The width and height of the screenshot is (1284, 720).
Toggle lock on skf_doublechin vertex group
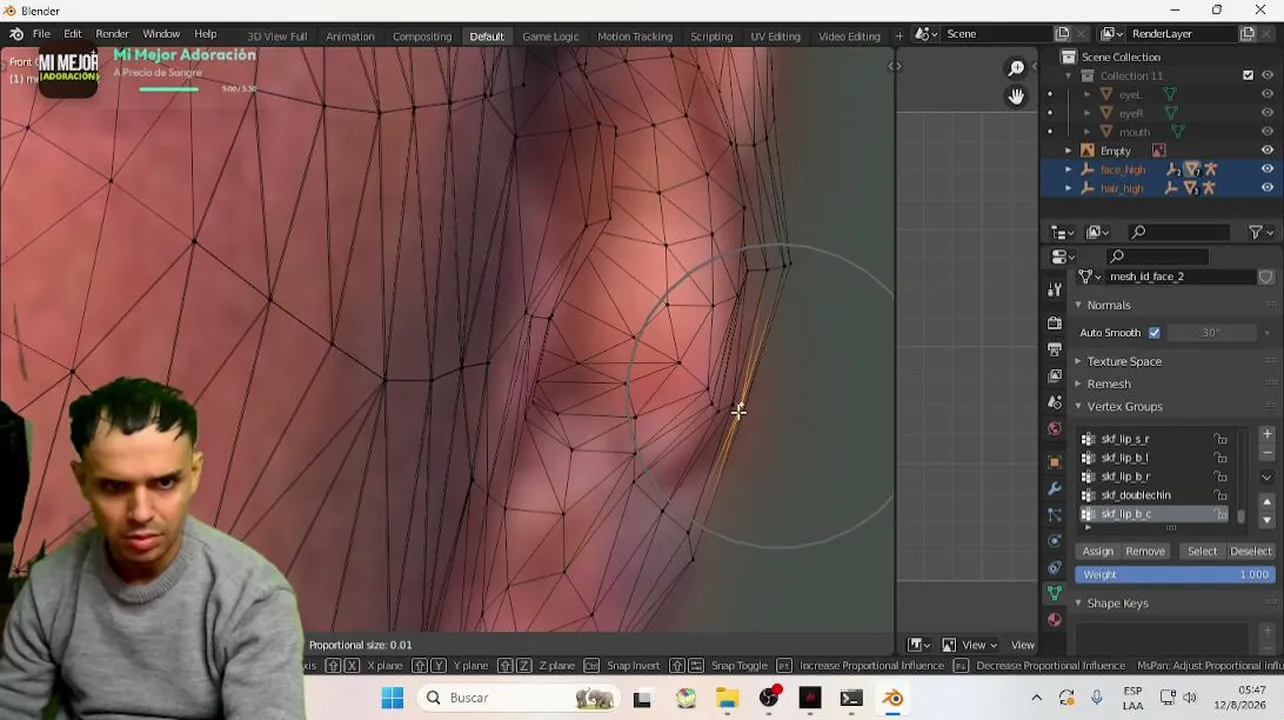pyautogui.click(x=1221, y=495)
